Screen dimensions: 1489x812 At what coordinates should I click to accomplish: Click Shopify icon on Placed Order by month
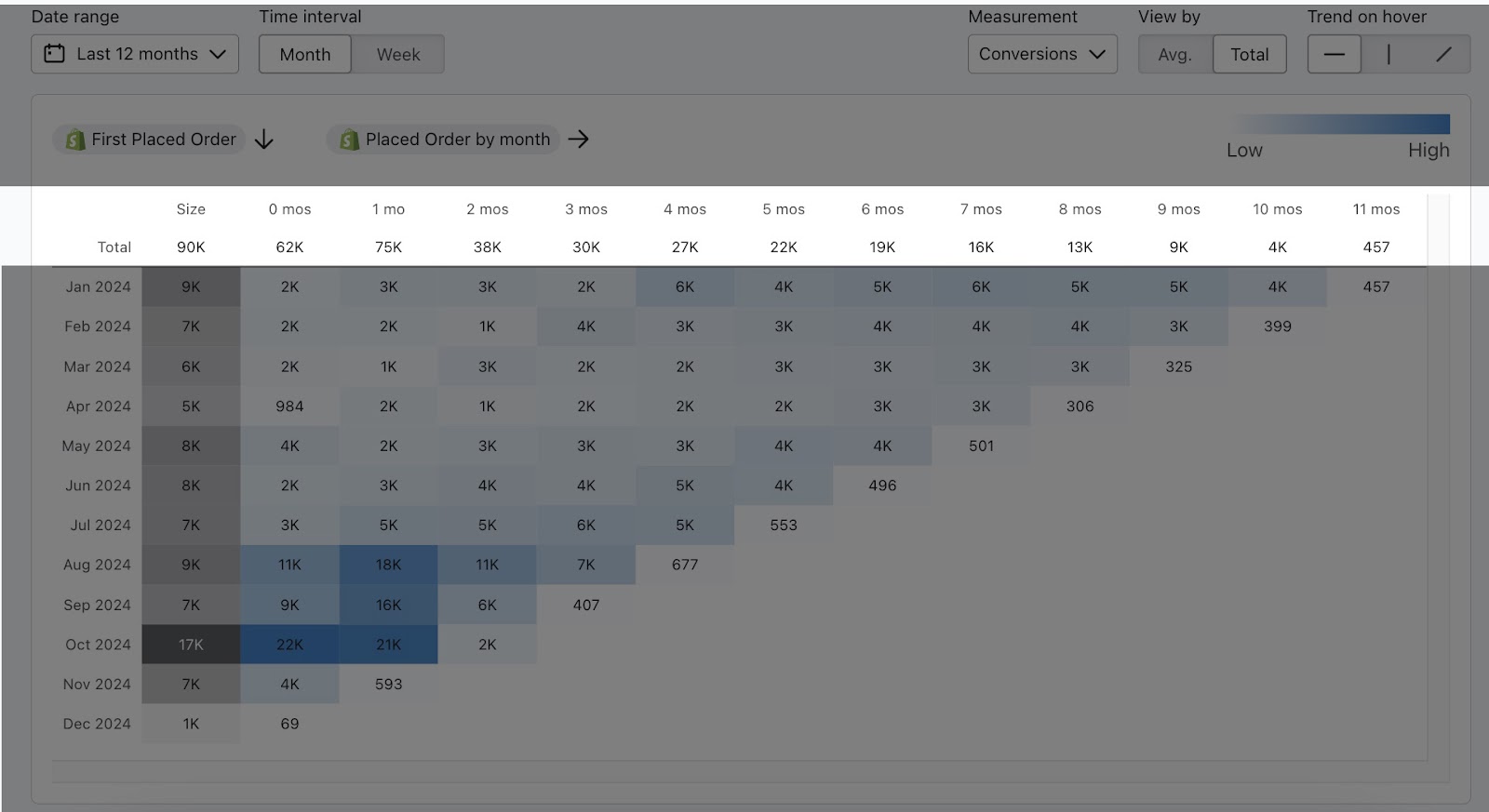pyautogui.click(x=349, y=140)
